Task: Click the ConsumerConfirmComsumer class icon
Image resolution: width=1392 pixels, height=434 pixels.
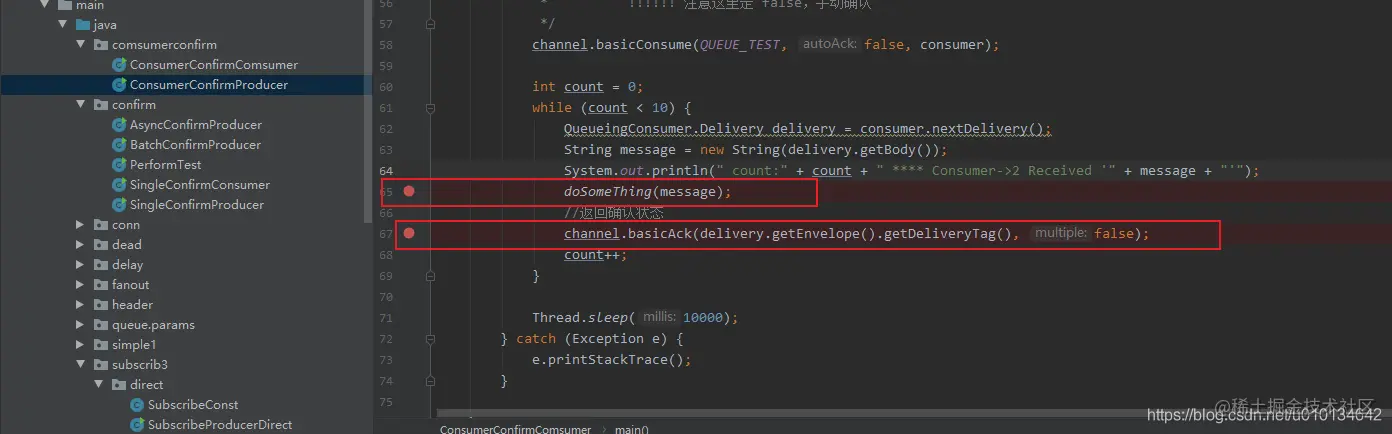Action: [x=119, y=65]
